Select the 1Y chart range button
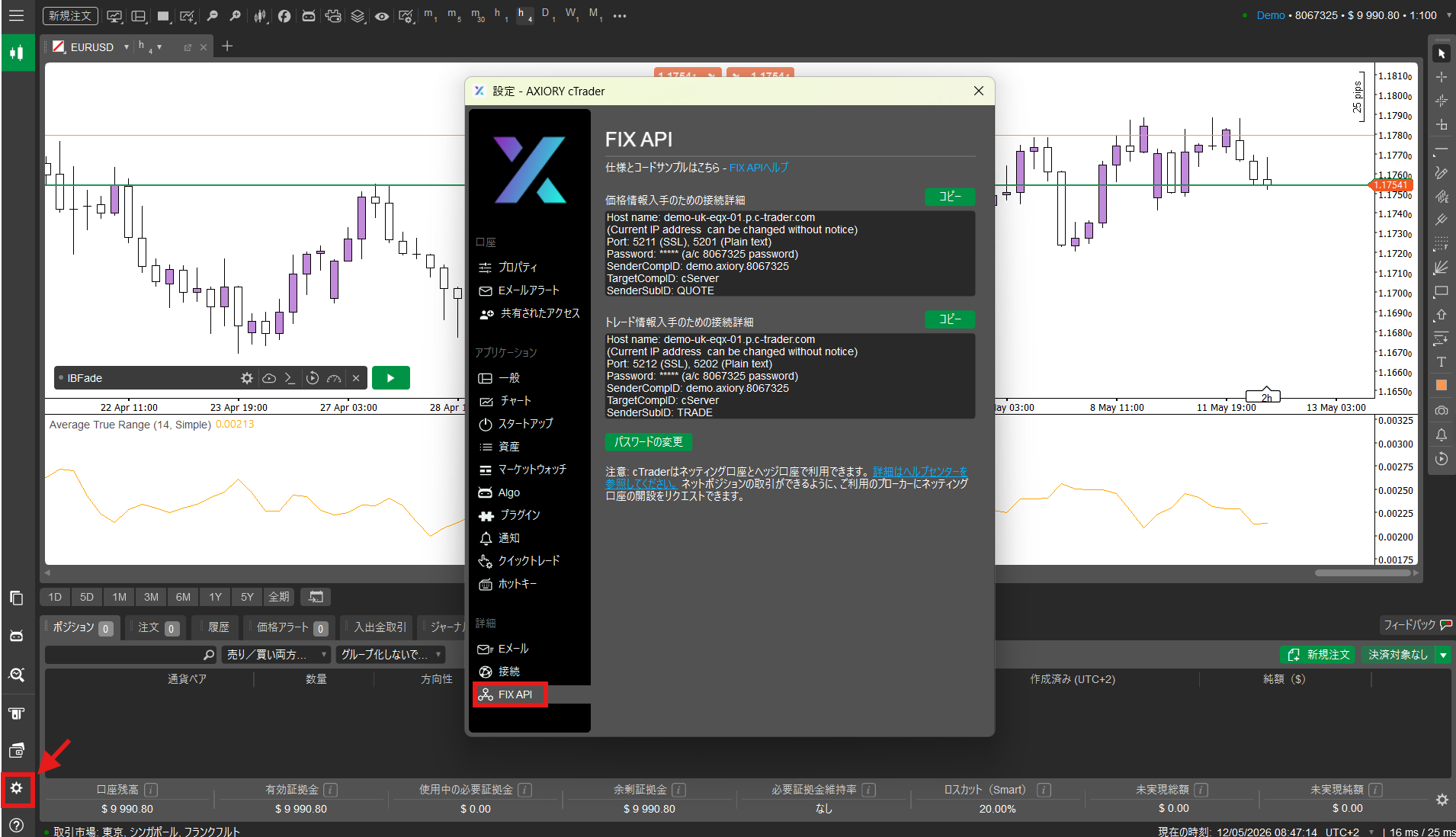This screenshot has height=837, width=1456. (x=215, y=597)
